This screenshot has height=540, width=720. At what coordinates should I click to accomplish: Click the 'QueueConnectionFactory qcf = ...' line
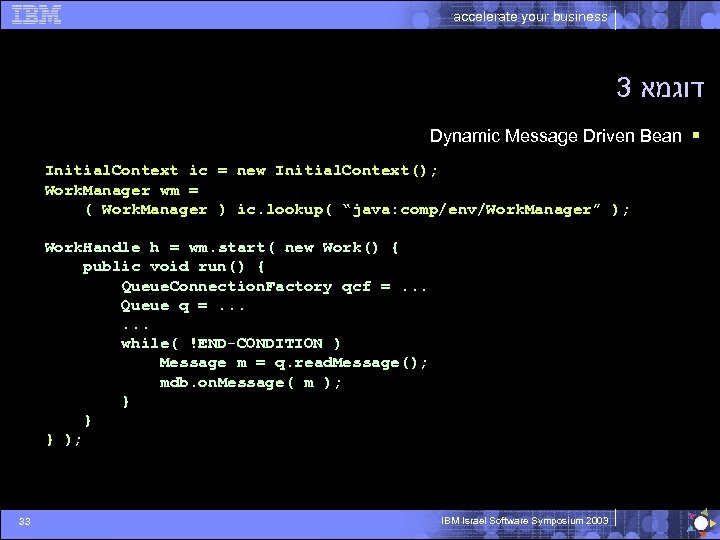coord(274,287)
